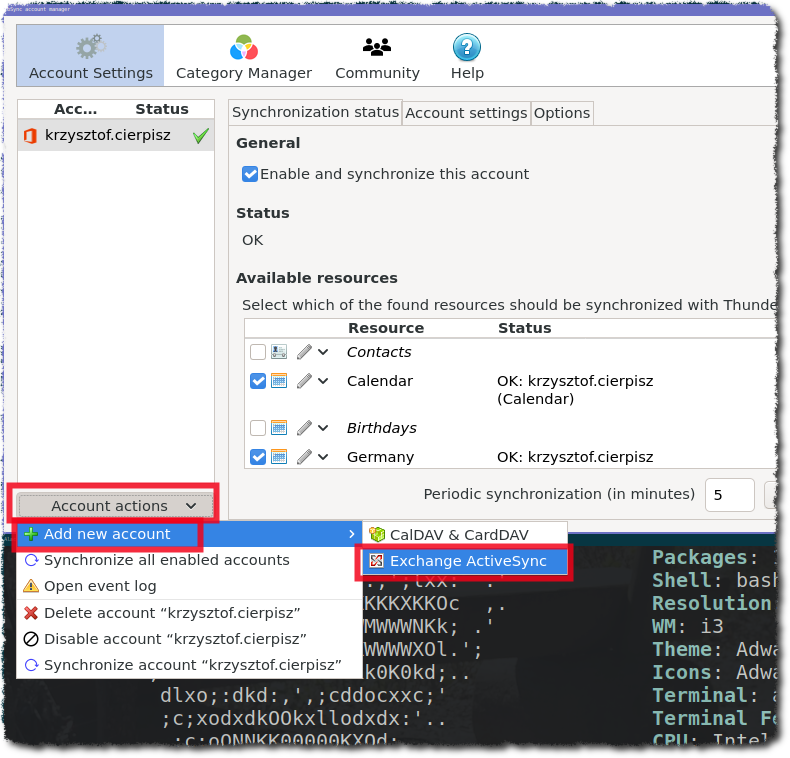This screenshot has width=790, height=758.
Task: Select krzysztof.cierpisz account name
Action: (108, 135)
